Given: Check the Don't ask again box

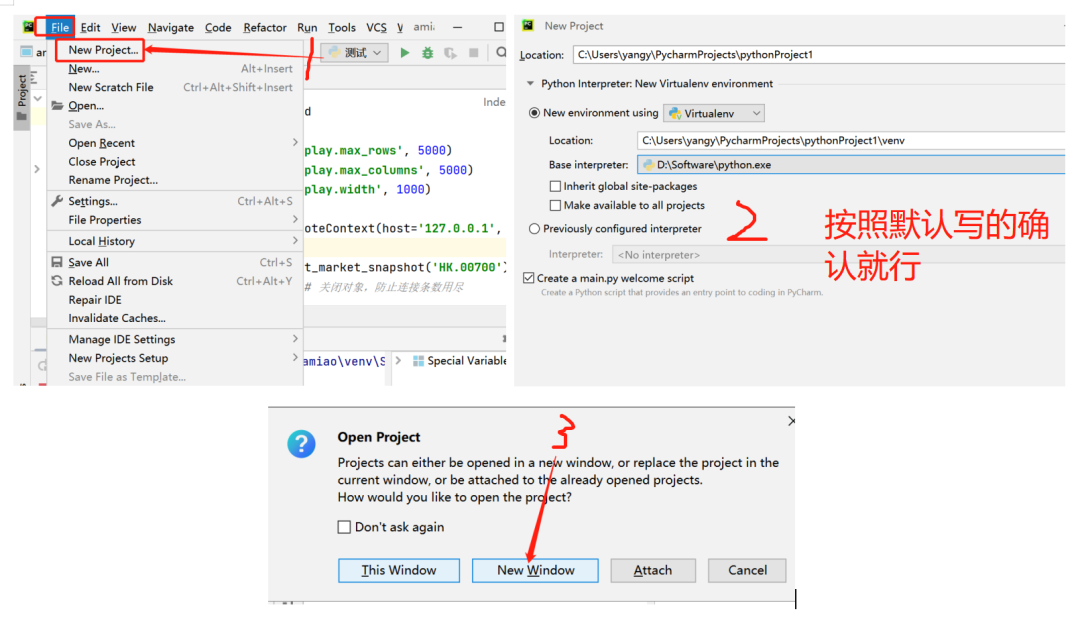Looking at the screenshot, I should [x=344, y=527].
